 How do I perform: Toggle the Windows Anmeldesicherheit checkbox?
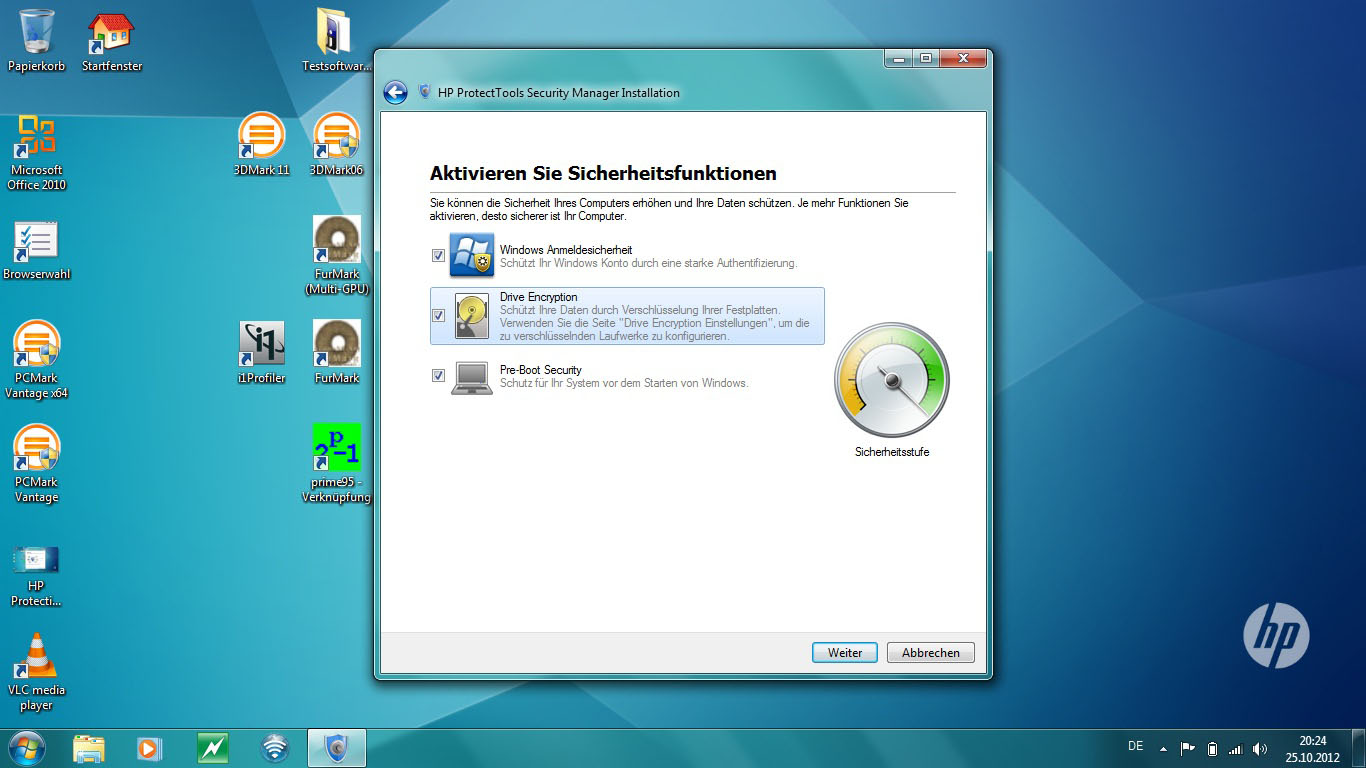click(x=438, y=255)
